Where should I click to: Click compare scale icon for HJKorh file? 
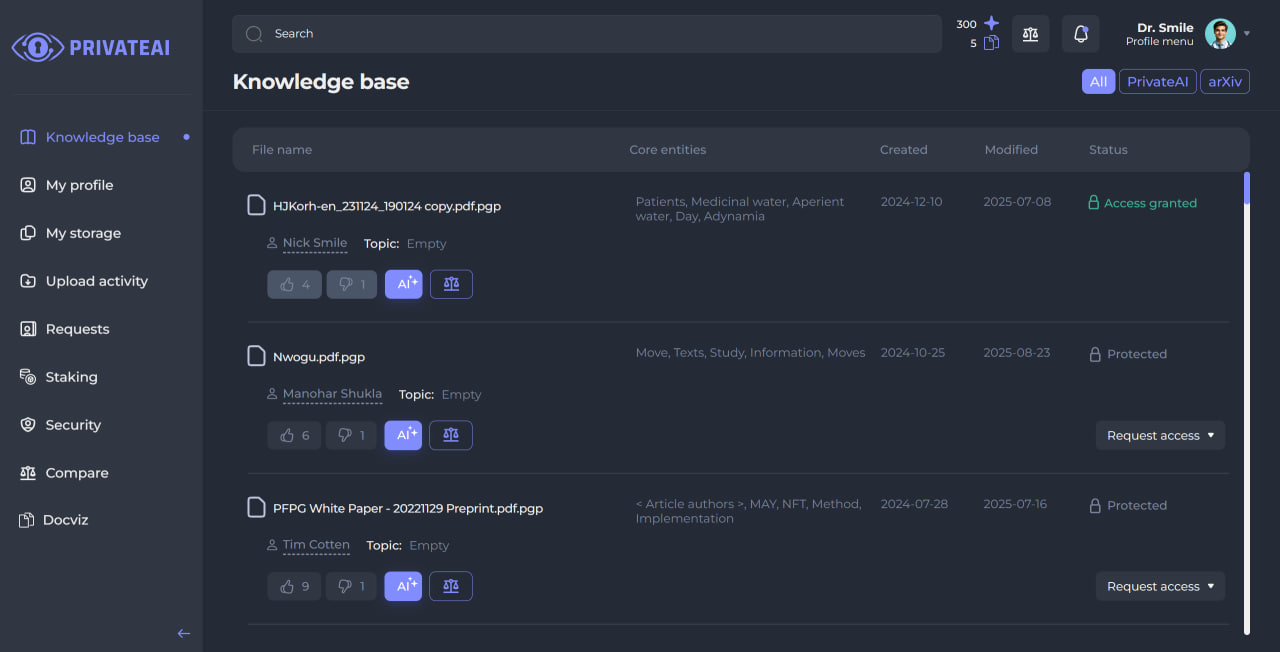coord(451,284)
